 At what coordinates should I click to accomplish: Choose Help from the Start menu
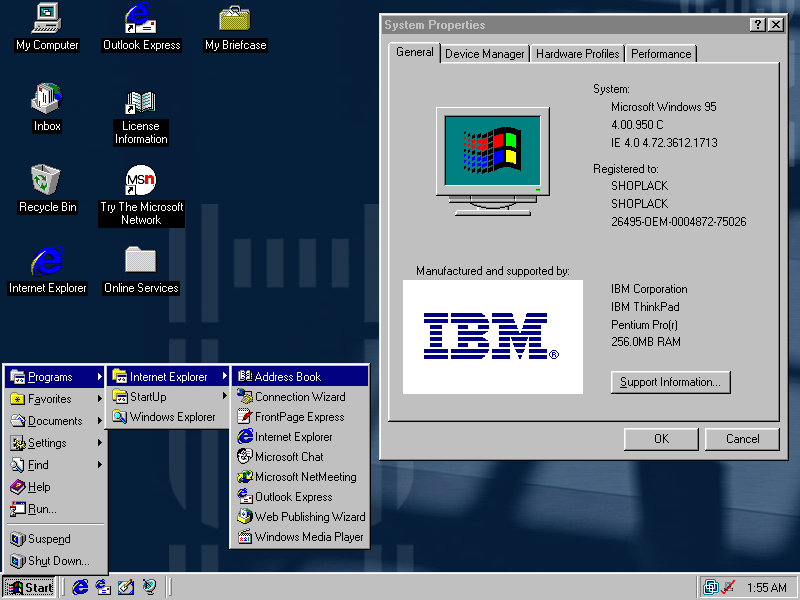tap(56, 487)
